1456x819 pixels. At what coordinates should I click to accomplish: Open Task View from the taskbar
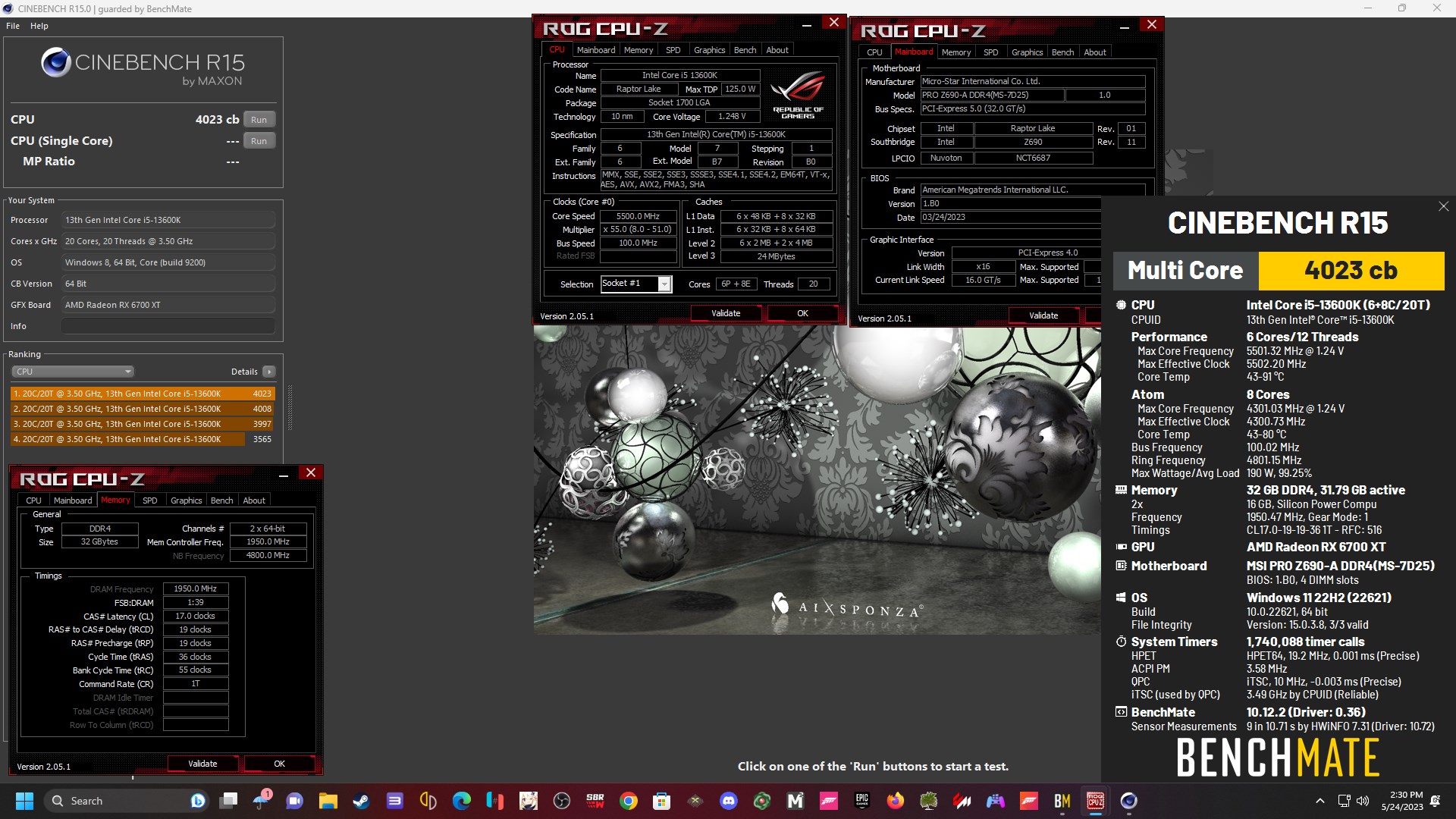tap(228, 801)
